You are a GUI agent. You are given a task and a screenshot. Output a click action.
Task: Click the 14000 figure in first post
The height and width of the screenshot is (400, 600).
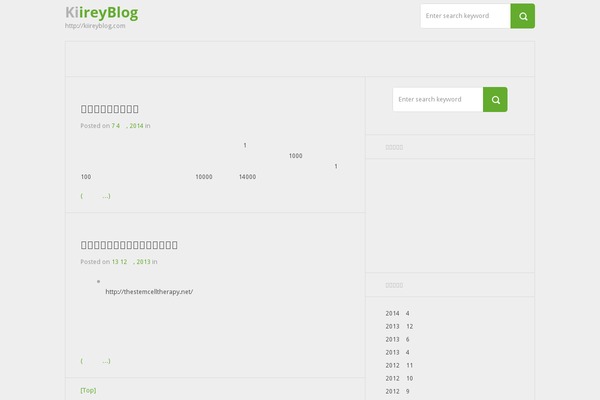coord(248,177)
